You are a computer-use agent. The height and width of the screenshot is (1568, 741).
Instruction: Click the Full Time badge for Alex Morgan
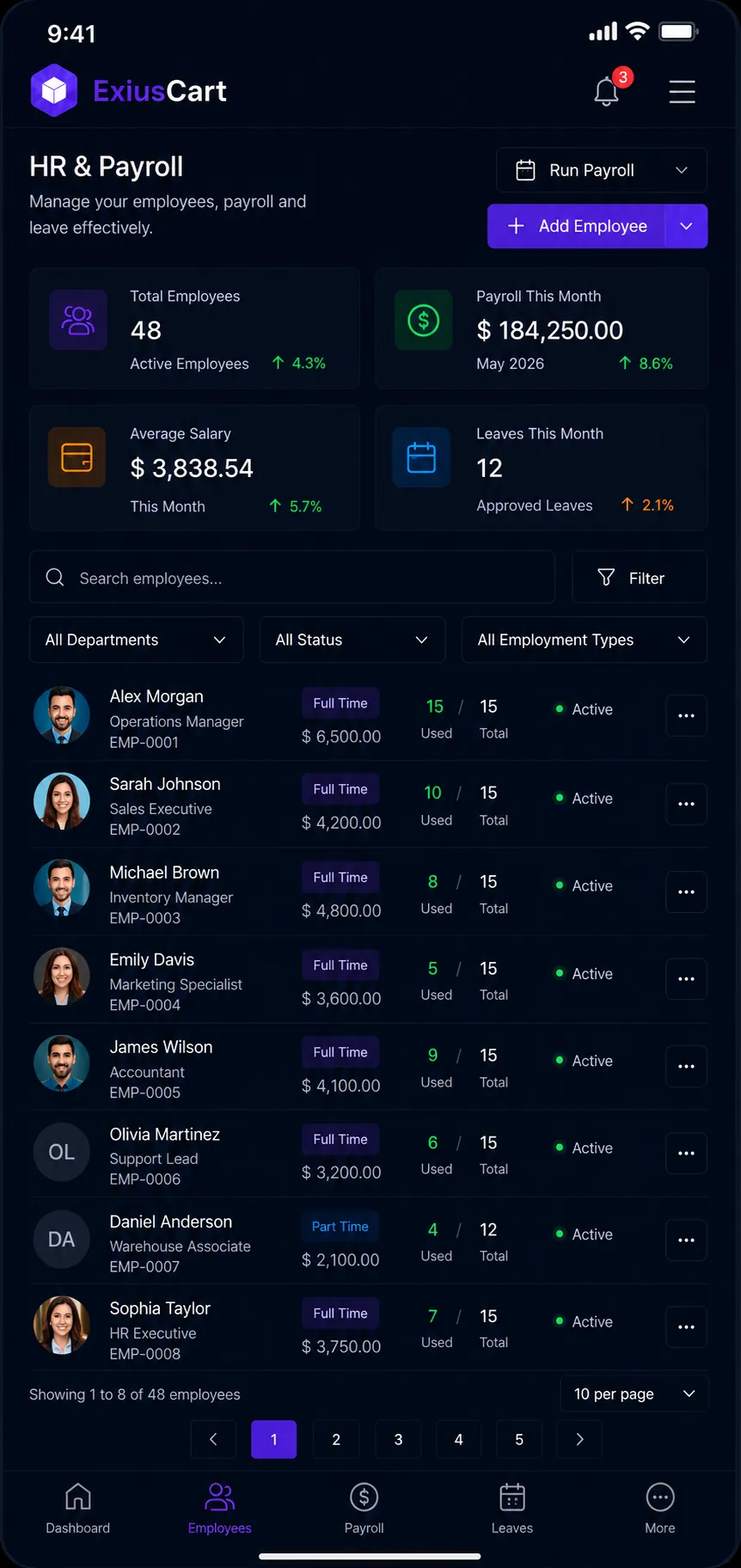tap(340, 703)
